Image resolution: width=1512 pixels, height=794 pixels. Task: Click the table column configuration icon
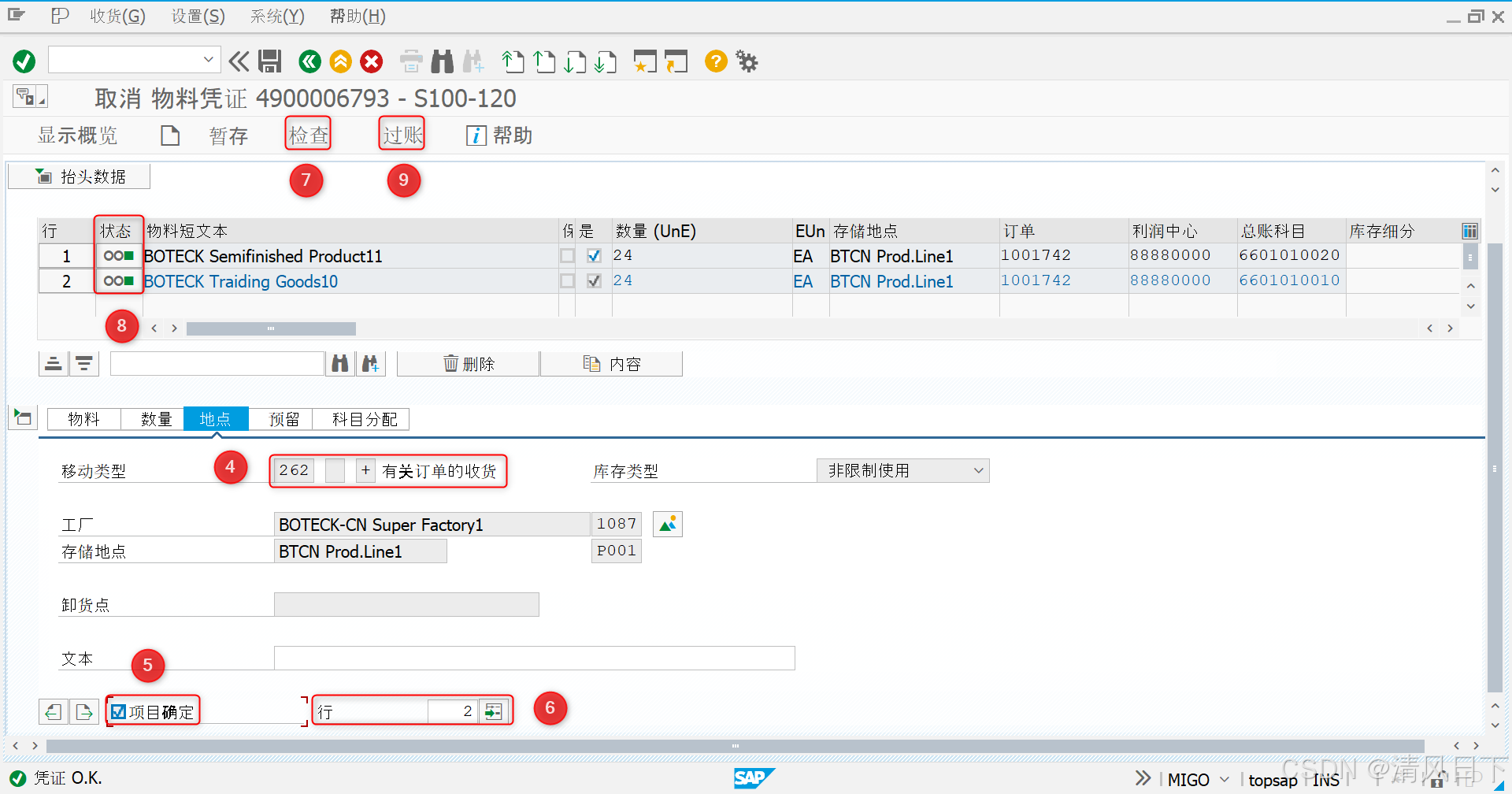coord(1469,231)
